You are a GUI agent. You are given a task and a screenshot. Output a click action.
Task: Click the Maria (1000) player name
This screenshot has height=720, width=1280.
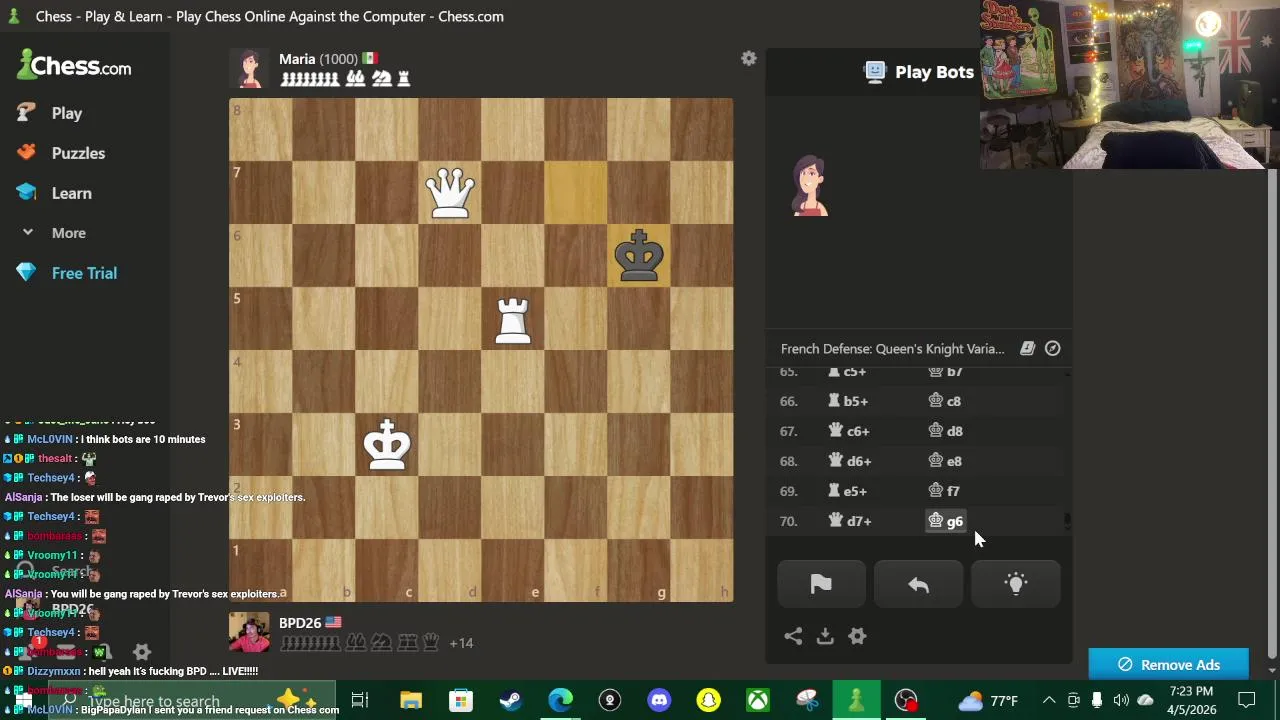click(x=318, y=59)
